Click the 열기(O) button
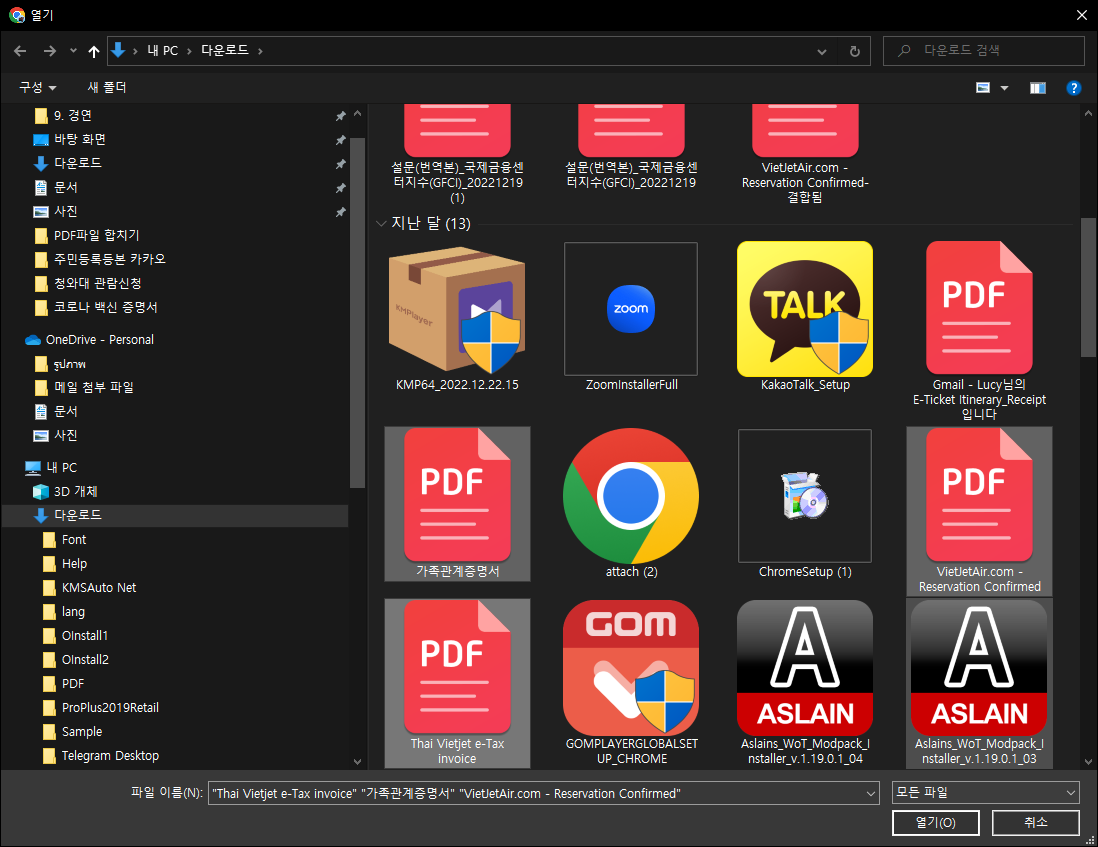This screenshot has width=1098, height=847. (x=936, y=822)
